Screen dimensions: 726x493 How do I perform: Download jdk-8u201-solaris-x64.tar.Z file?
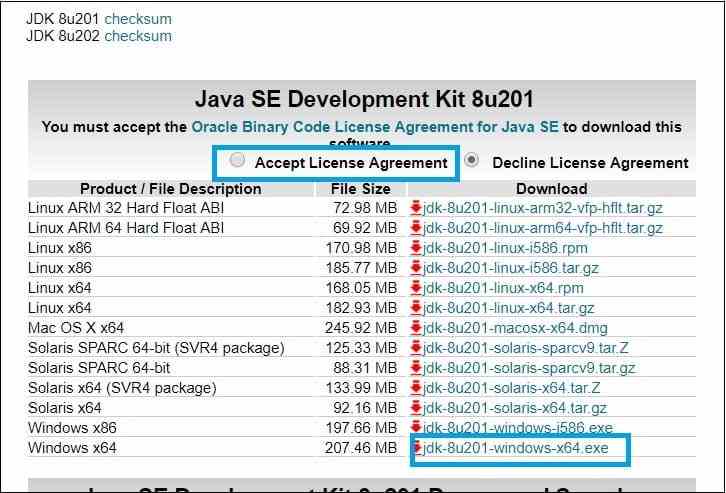pos(512,388)
